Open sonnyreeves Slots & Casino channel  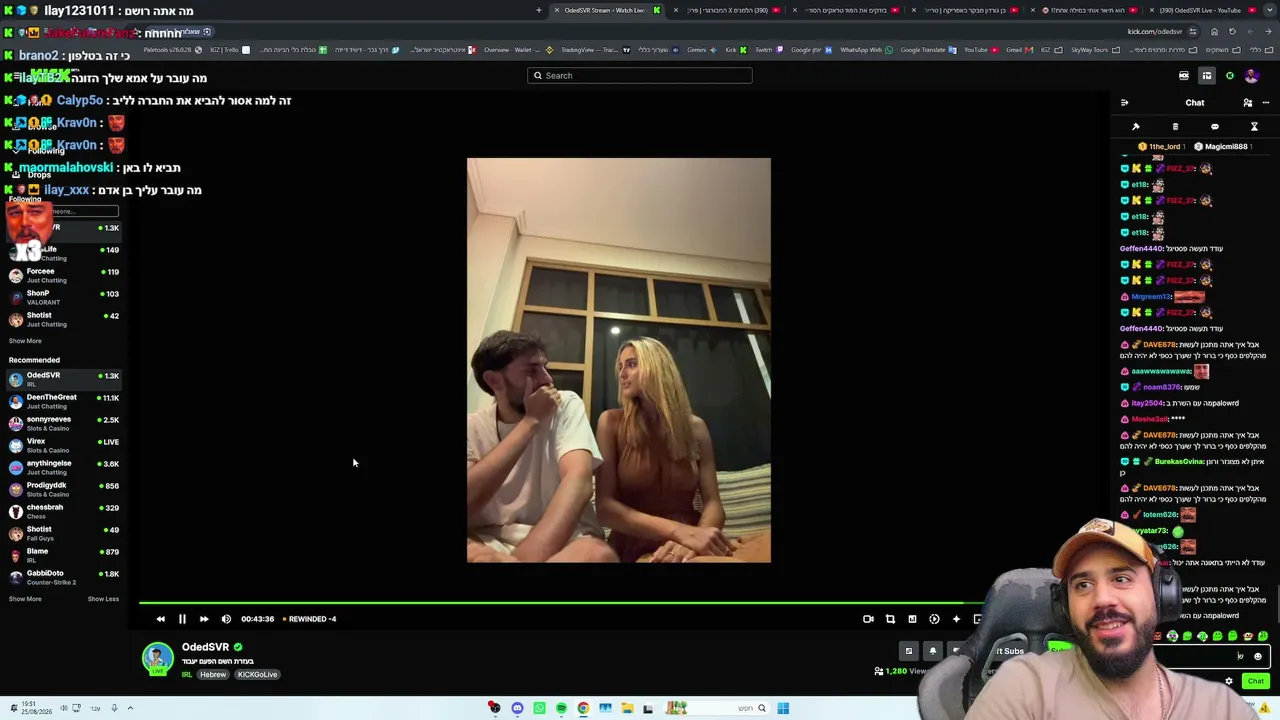[x=64, y=423]
